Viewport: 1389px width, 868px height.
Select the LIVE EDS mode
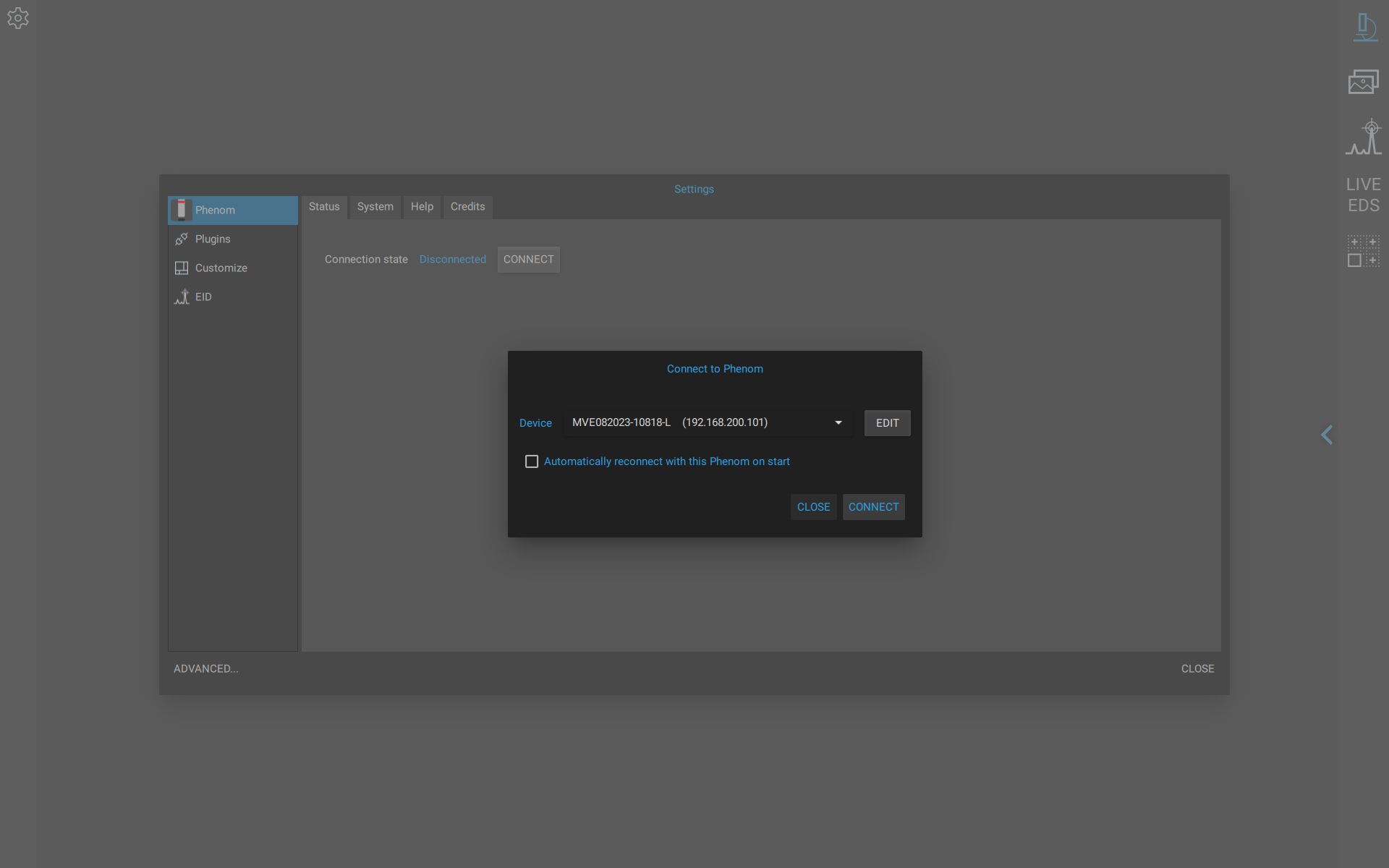(x=1364, y=195)
